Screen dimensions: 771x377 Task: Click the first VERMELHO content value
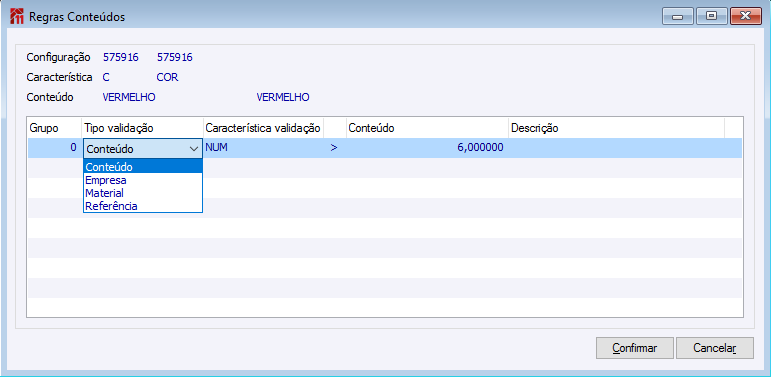[x=129, y=97]
